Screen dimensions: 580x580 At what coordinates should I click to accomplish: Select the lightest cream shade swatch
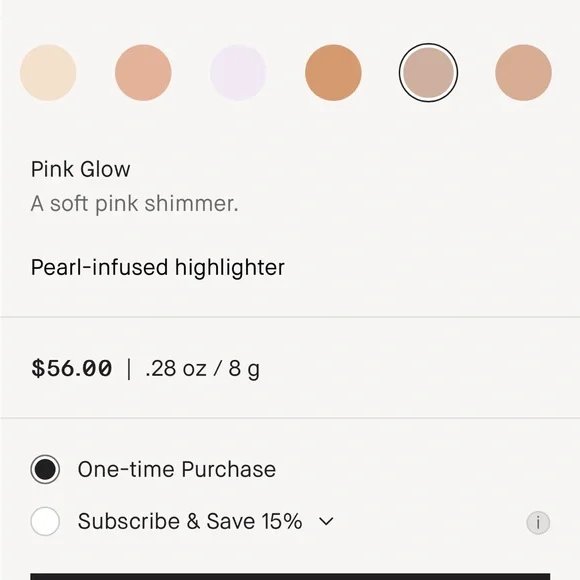pos(48,72)
